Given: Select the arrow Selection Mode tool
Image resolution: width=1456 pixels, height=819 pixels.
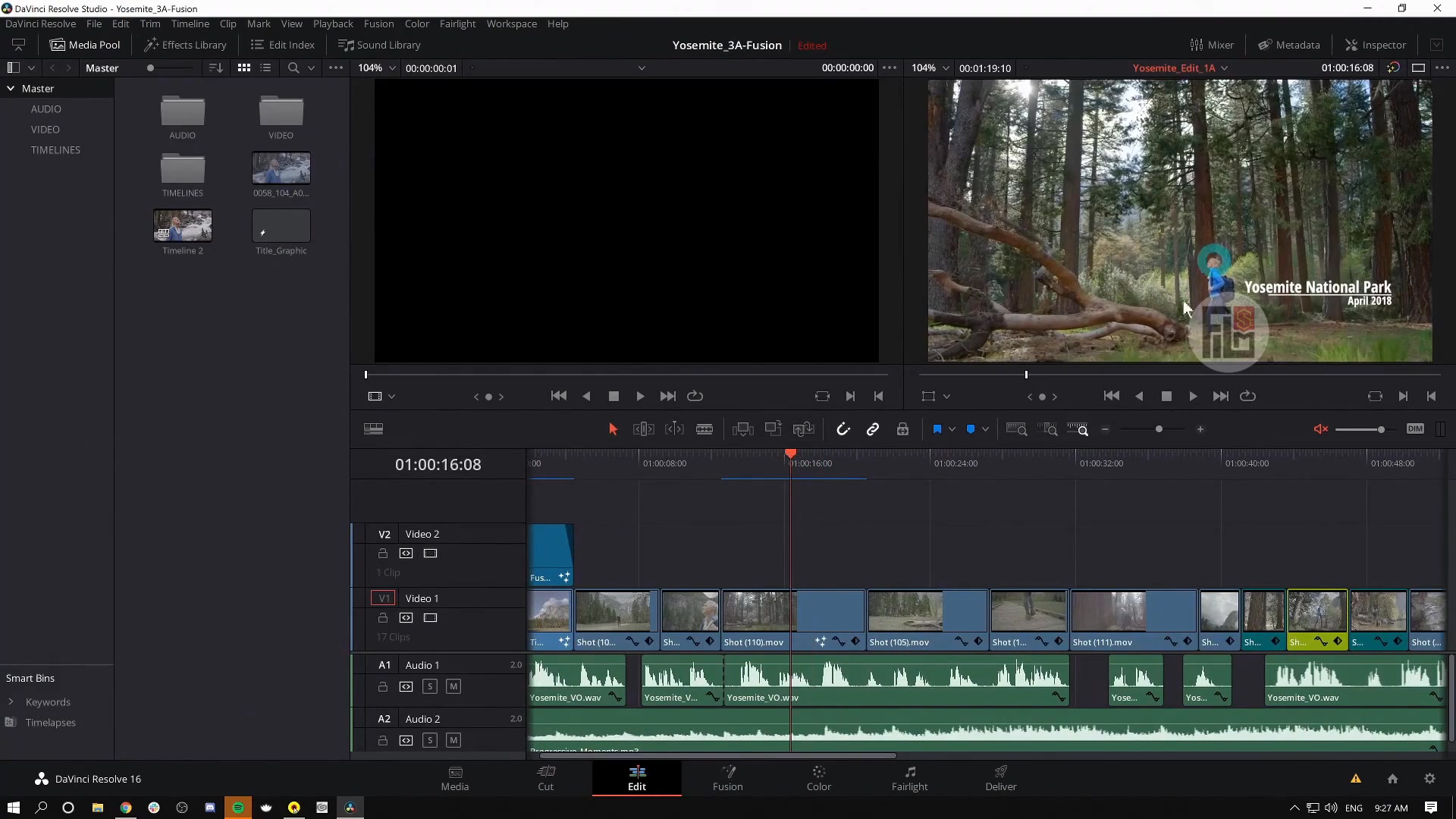Looking at the screenshot, I should coord(613,429).
